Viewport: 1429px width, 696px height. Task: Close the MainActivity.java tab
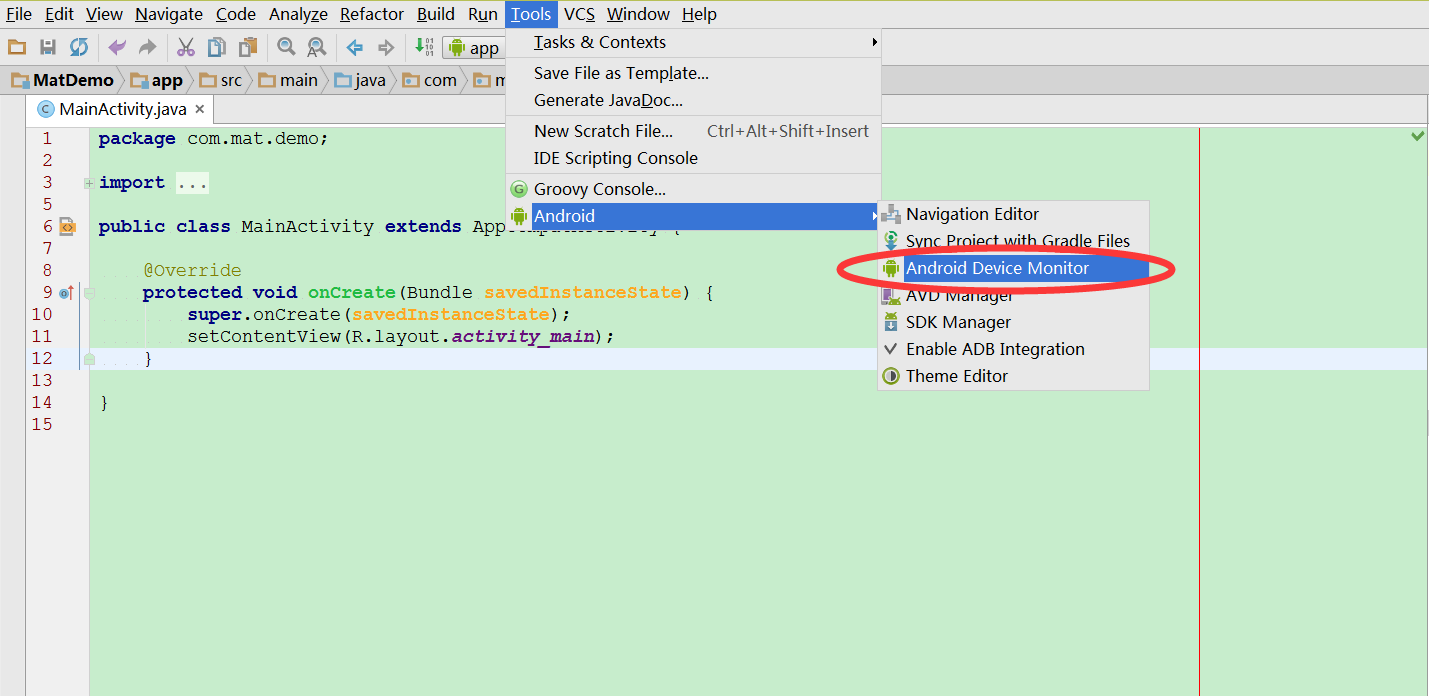coord(199,110)
